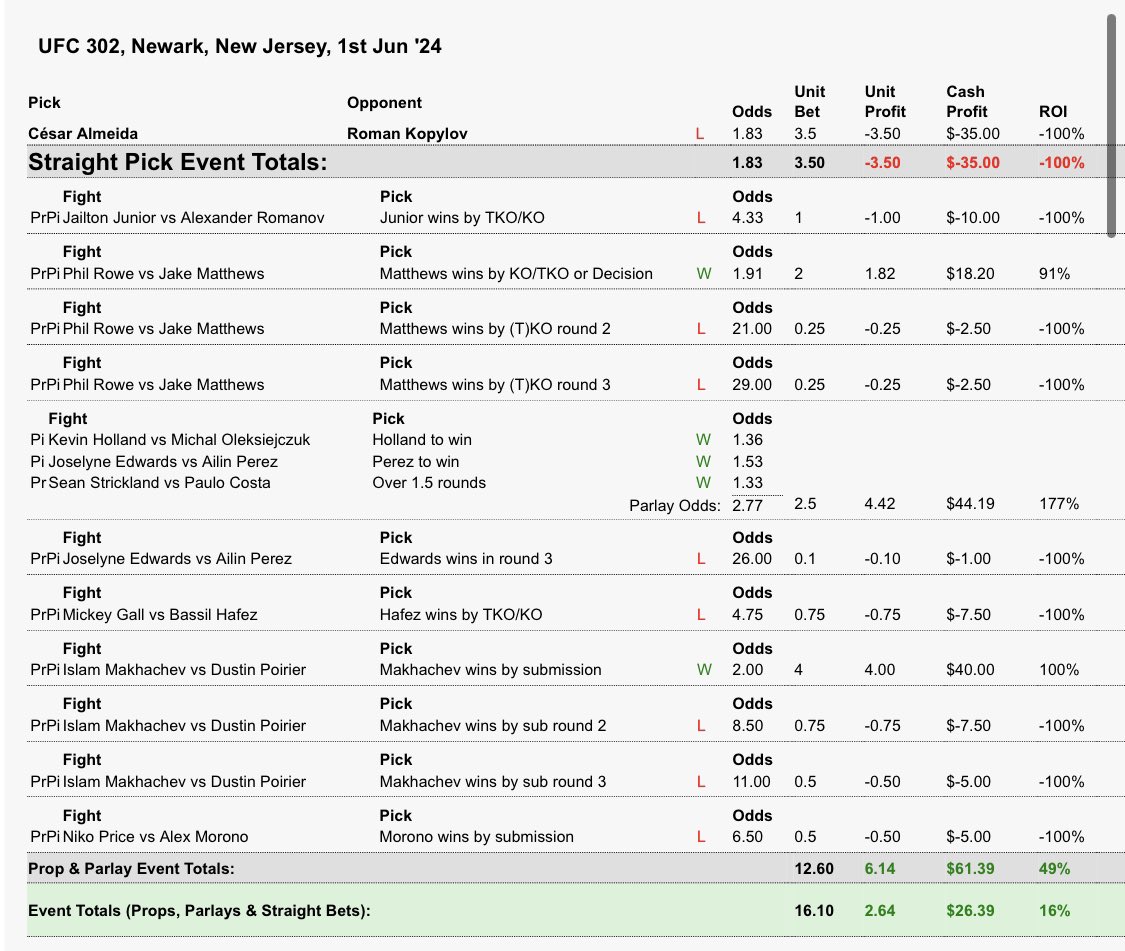
Task: Click the Prop & Parlay Event Totals label
Action: [131, 868]
